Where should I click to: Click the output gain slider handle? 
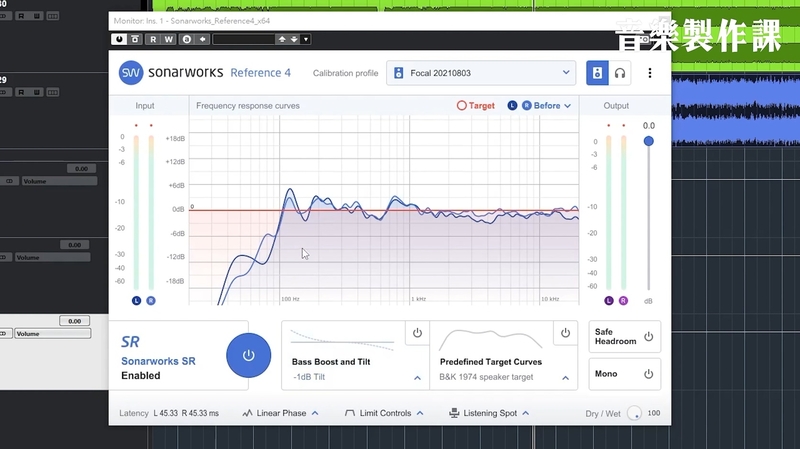[x=648, y=141]
